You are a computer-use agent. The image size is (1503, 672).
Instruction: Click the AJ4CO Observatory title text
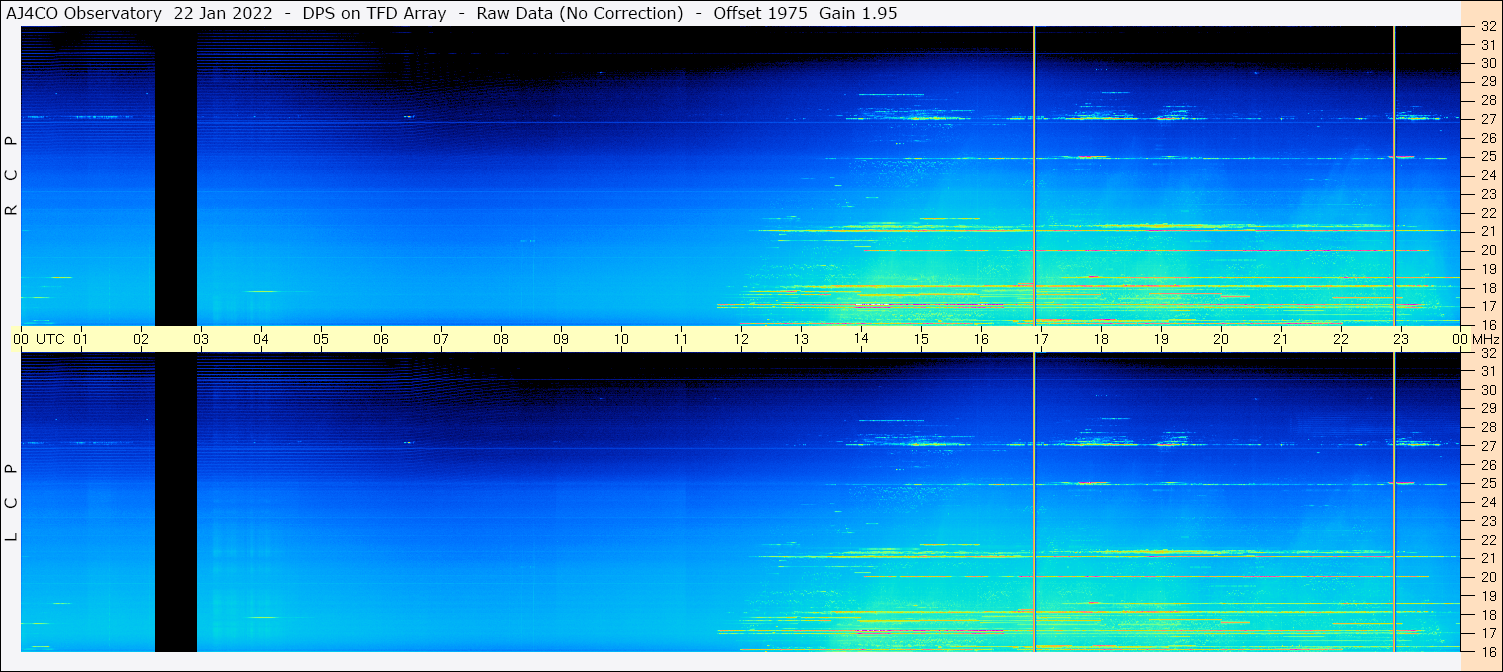click(x=83, y=13)
